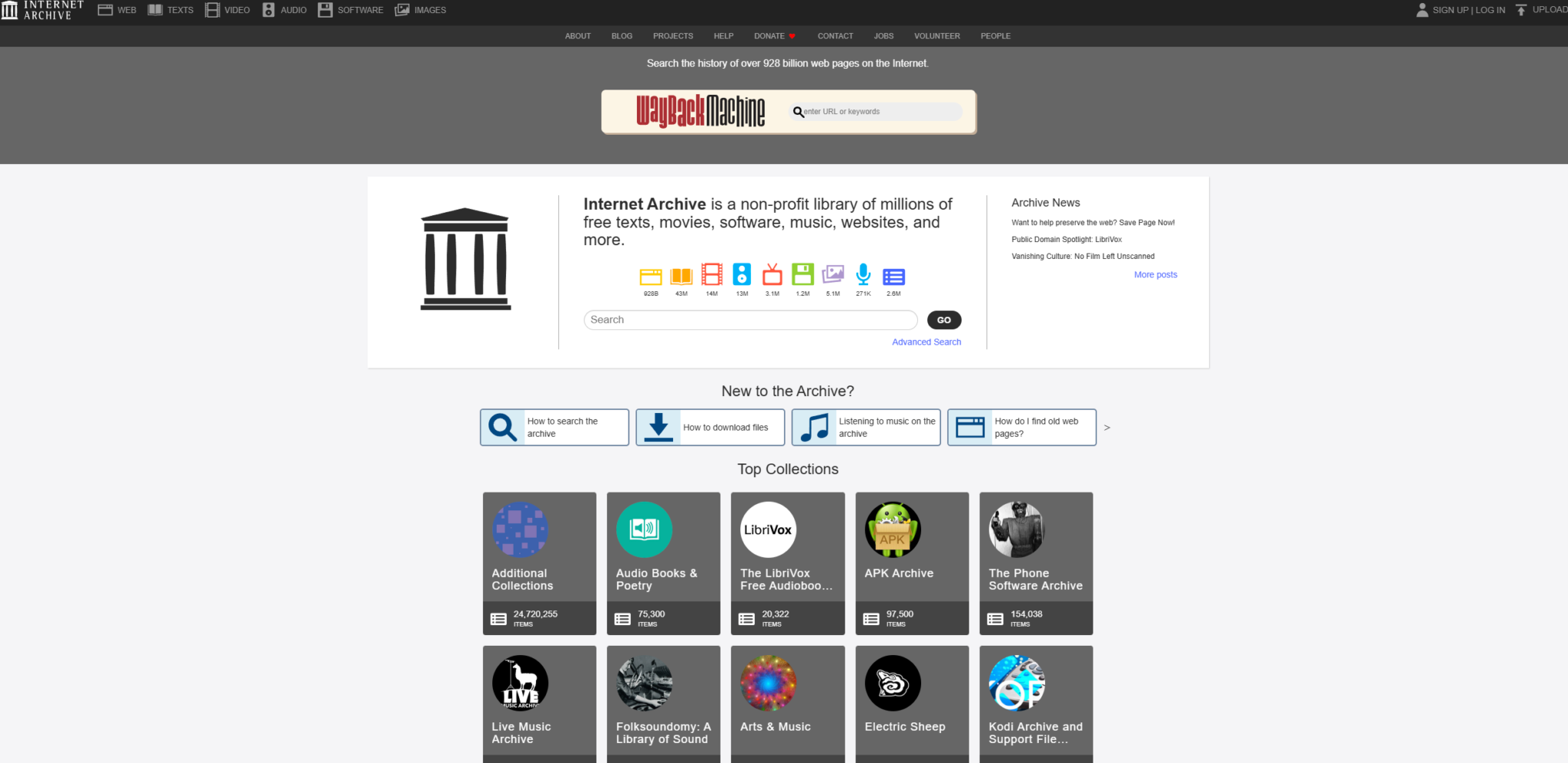The height and width of the screenshot is (763, 1568).
Task: Open the blue speaker audio icon
Action: point(742,275)
